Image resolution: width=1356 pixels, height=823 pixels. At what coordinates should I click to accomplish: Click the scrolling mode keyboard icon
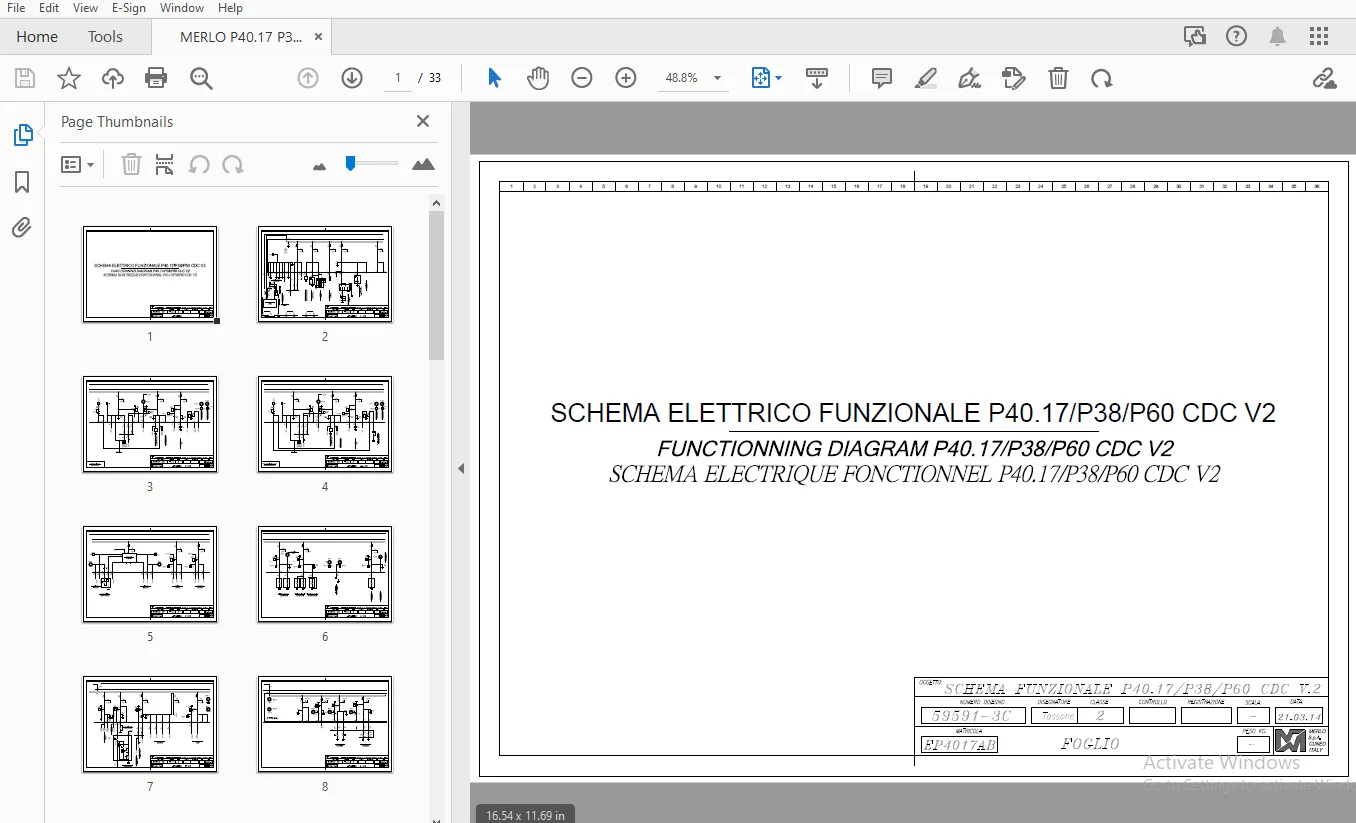pyautogui.click(x=817, y=78)
